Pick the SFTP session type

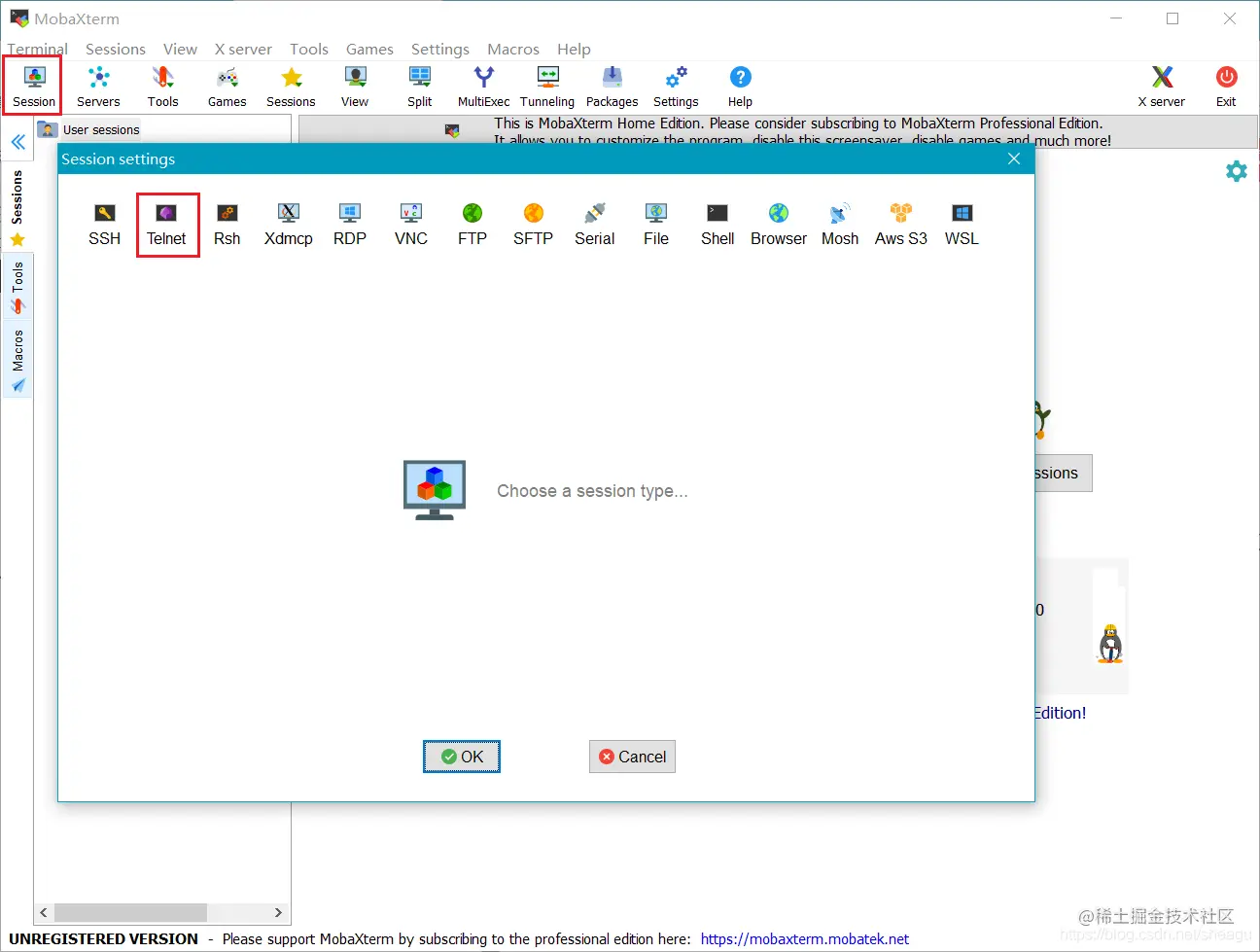(534, 226)
